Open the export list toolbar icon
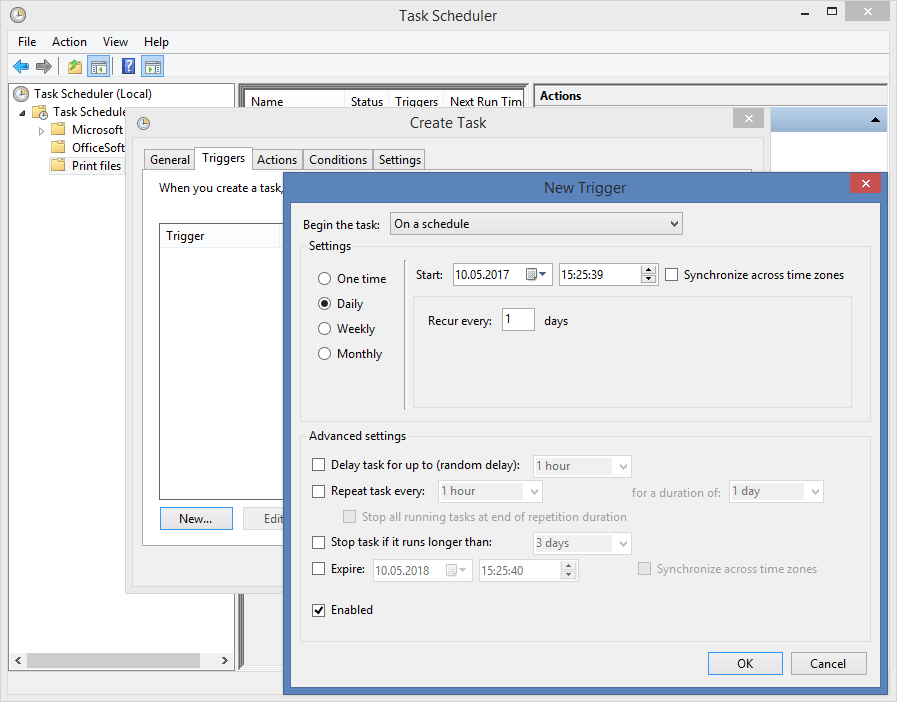The width and height of the screenshot is (897, 702). coord(74,66)
